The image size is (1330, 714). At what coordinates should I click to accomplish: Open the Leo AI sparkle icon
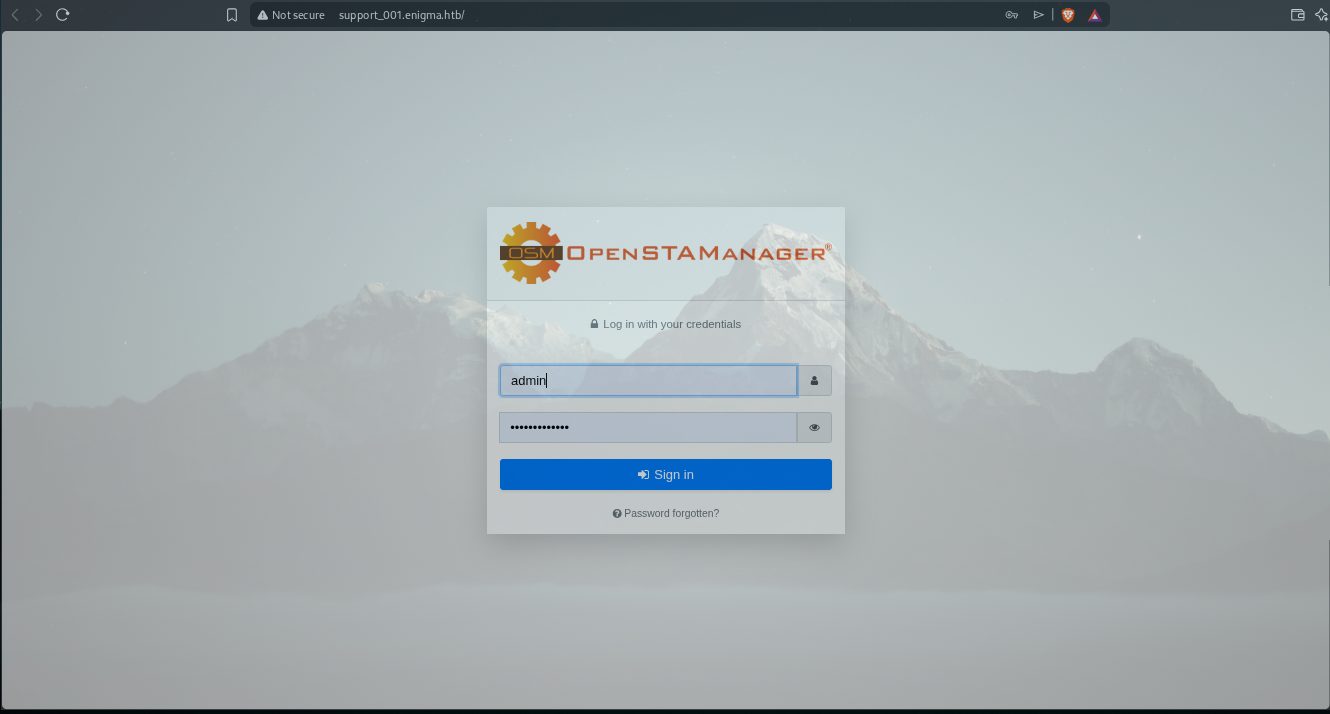[1322, 15]
